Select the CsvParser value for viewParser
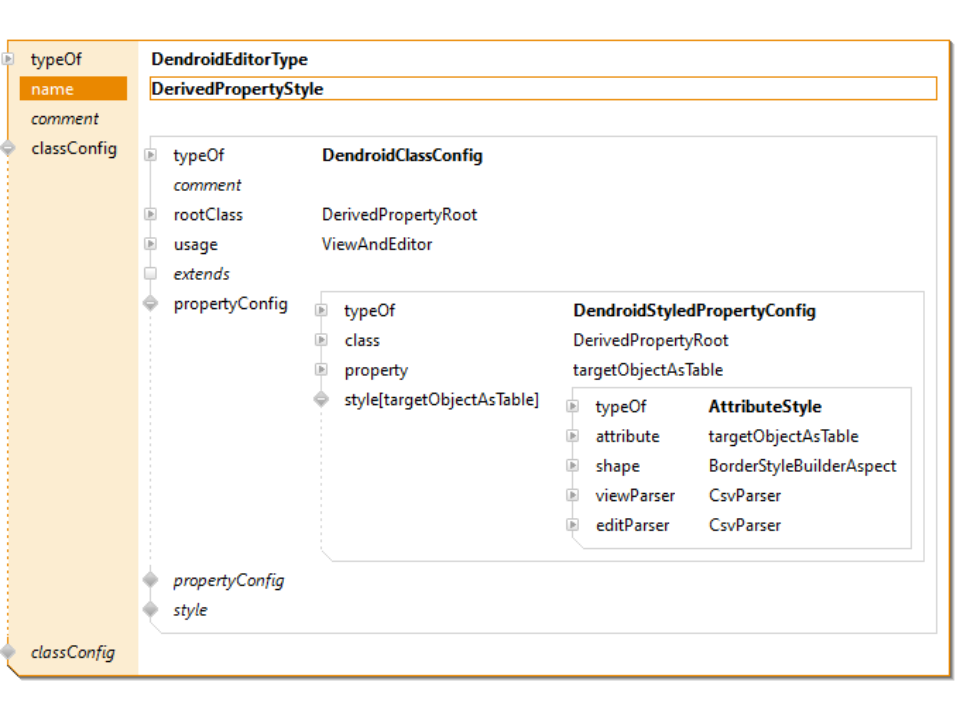Screen dimensions: 960x720 pos(745,495)
